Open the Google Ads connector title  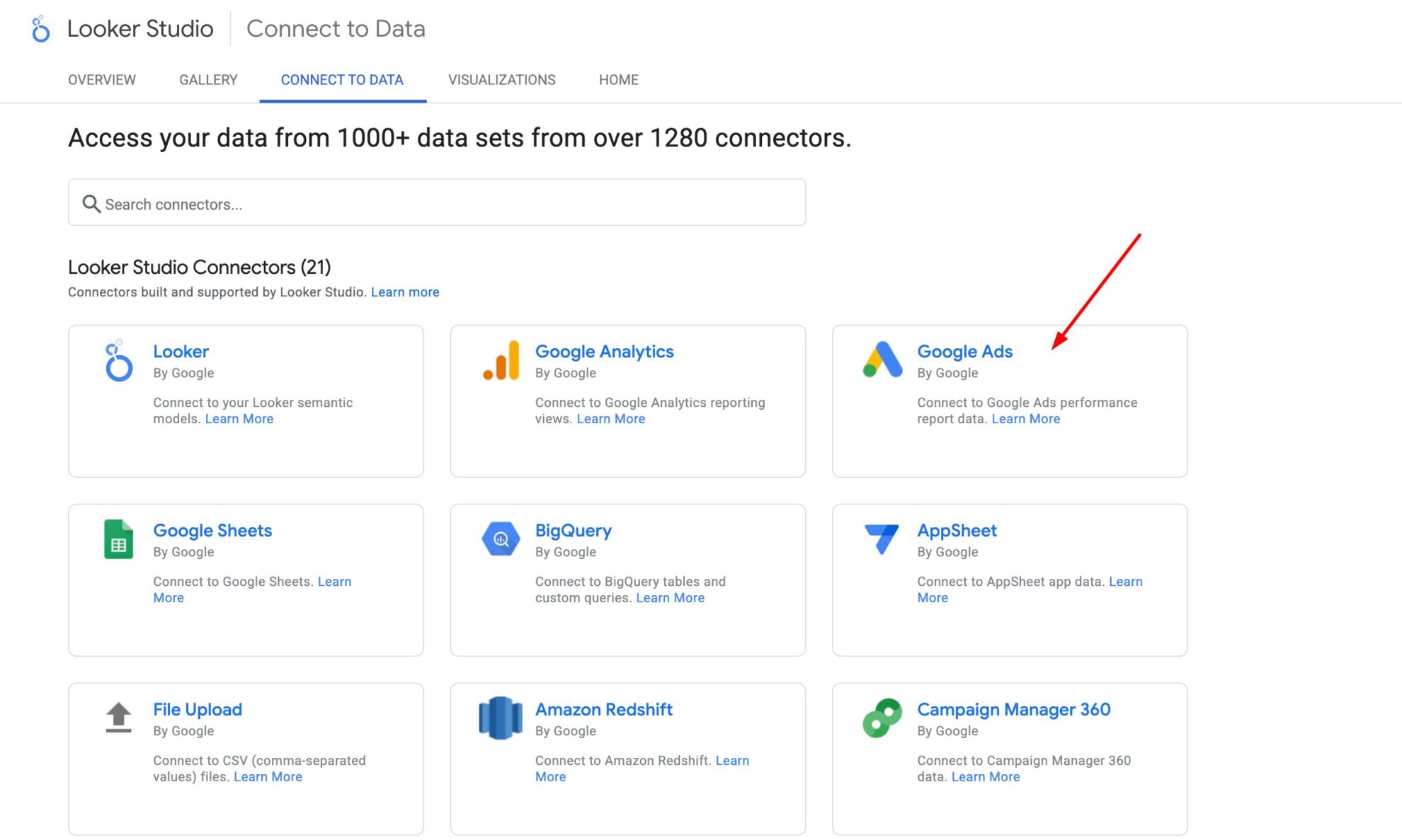pos(964,352)
